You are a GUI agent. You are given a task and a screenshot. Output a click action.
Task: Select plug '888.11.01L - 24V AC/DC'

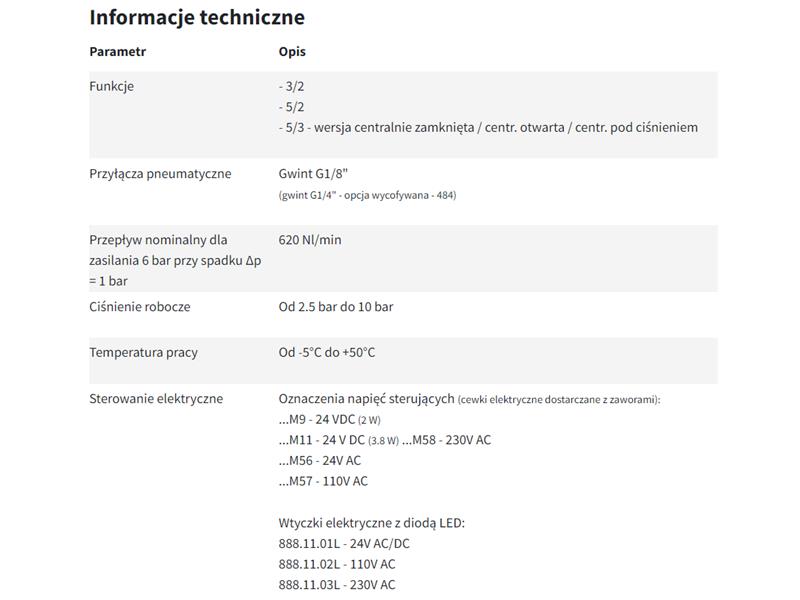point(344,544)
